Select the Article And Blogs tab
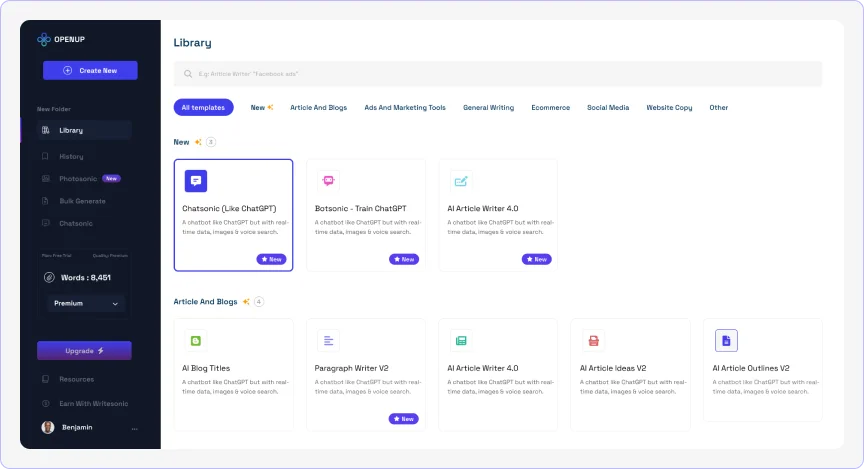The image size is (864, 469). coord(318,107)
